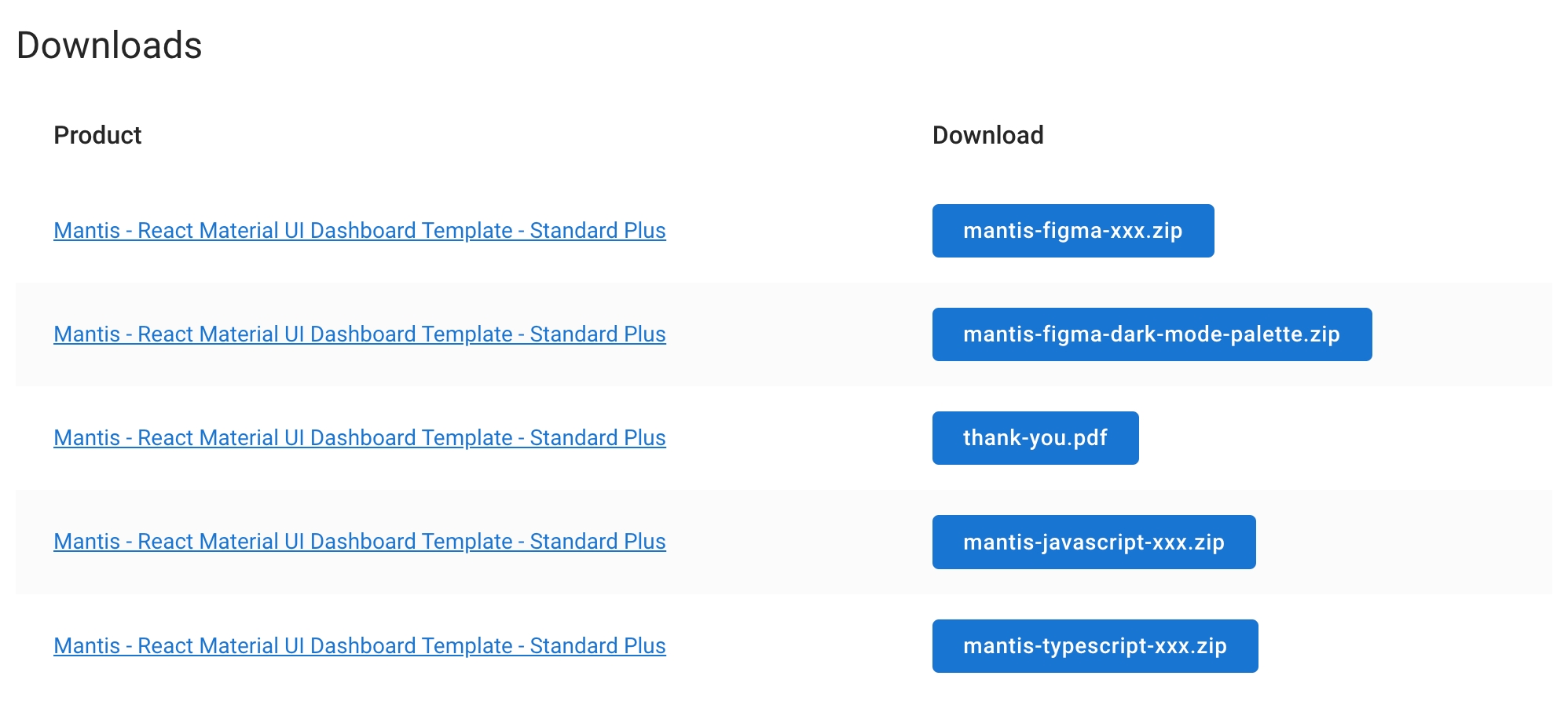
Task: Open product link beside the dark-mode-palette download
Action: click(359, 334)
